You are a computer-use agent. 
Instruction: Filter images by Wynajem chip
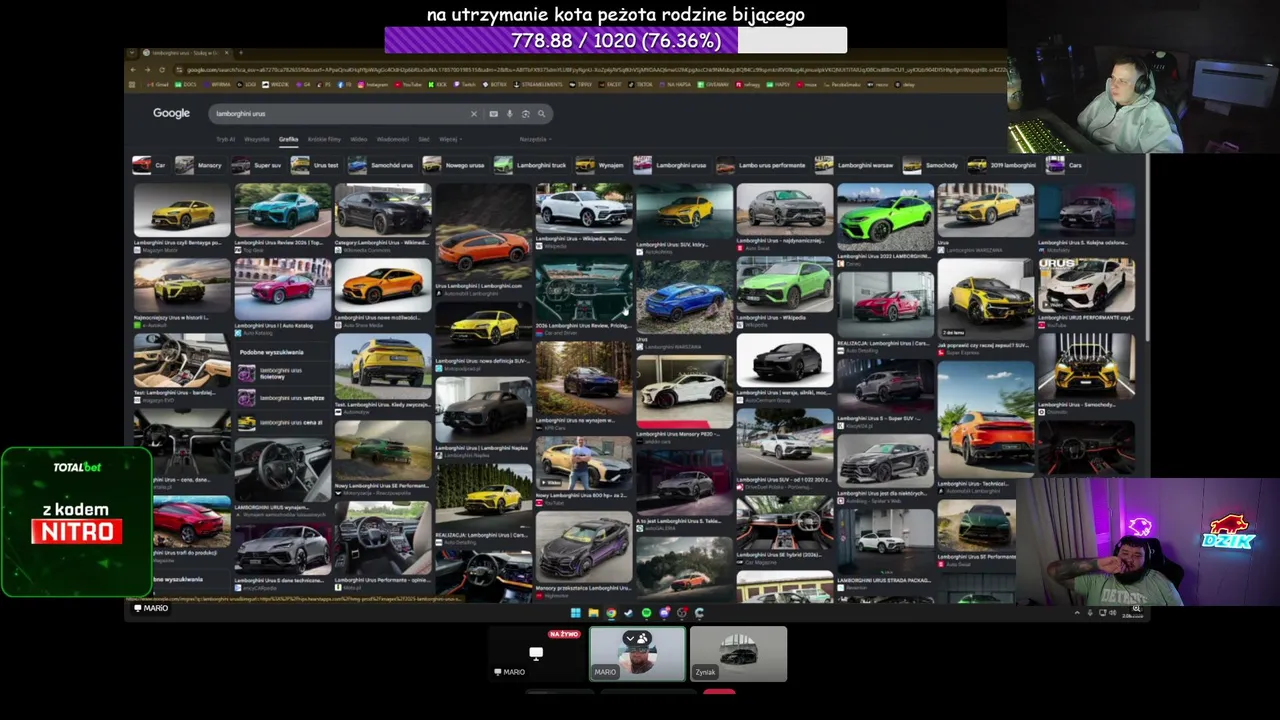[600, 165]
